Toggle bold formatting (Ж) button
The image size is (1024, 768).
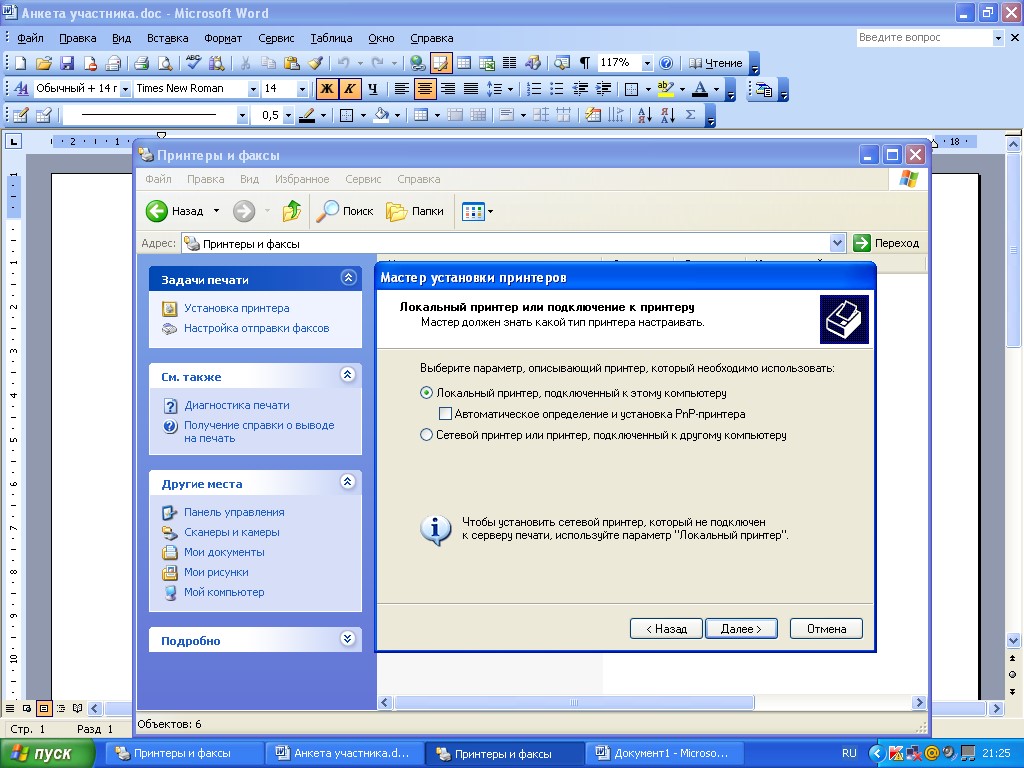point(326,89)
